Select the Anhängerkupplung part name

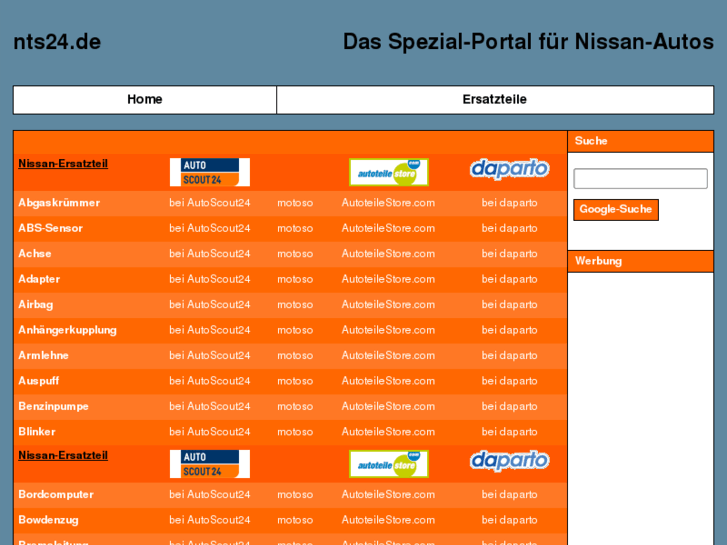click(68, 330)
